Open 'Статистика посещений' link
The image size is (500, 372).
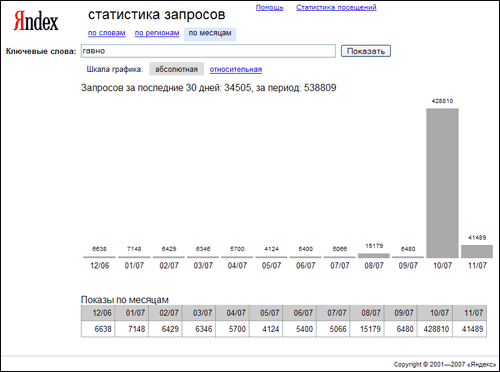336,7
